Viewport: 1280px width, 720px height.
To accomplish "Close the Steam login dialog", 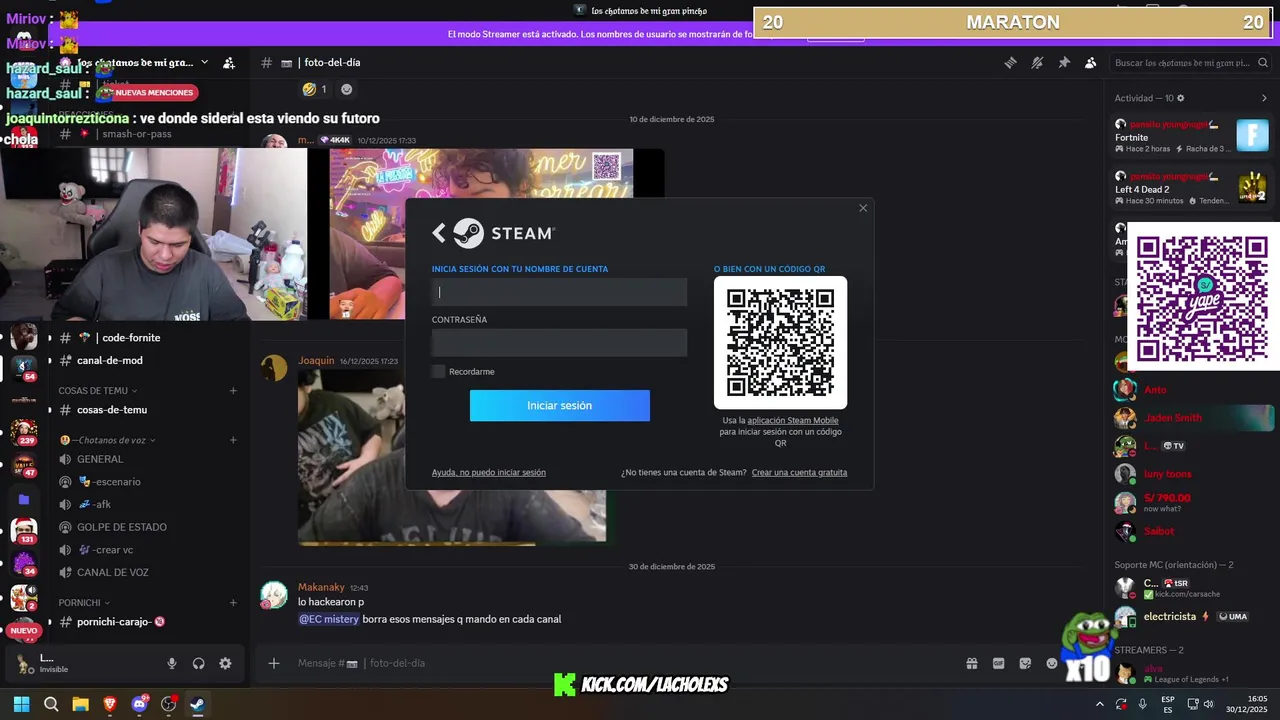I will (x=863, y=208).
